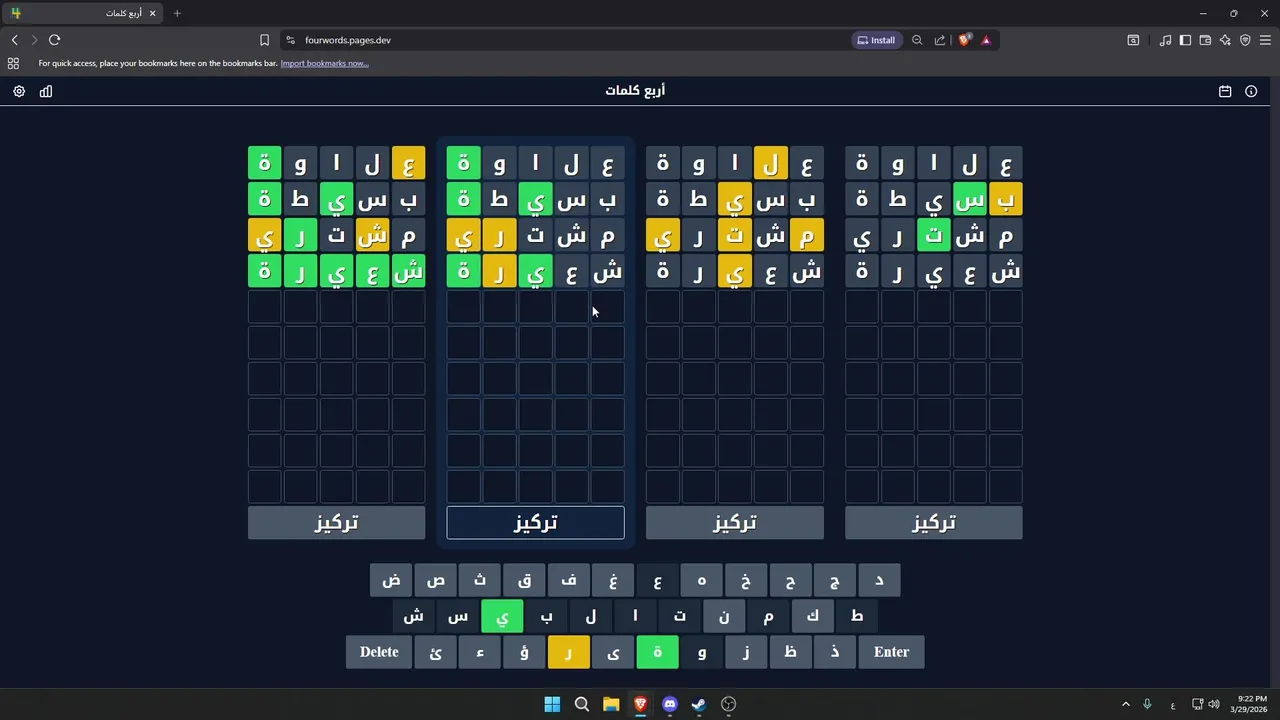Expand hidden system tray icons chevron
Image resolution: width=1280 pixels, height=720 pixels.
(x=1125, y=704)
